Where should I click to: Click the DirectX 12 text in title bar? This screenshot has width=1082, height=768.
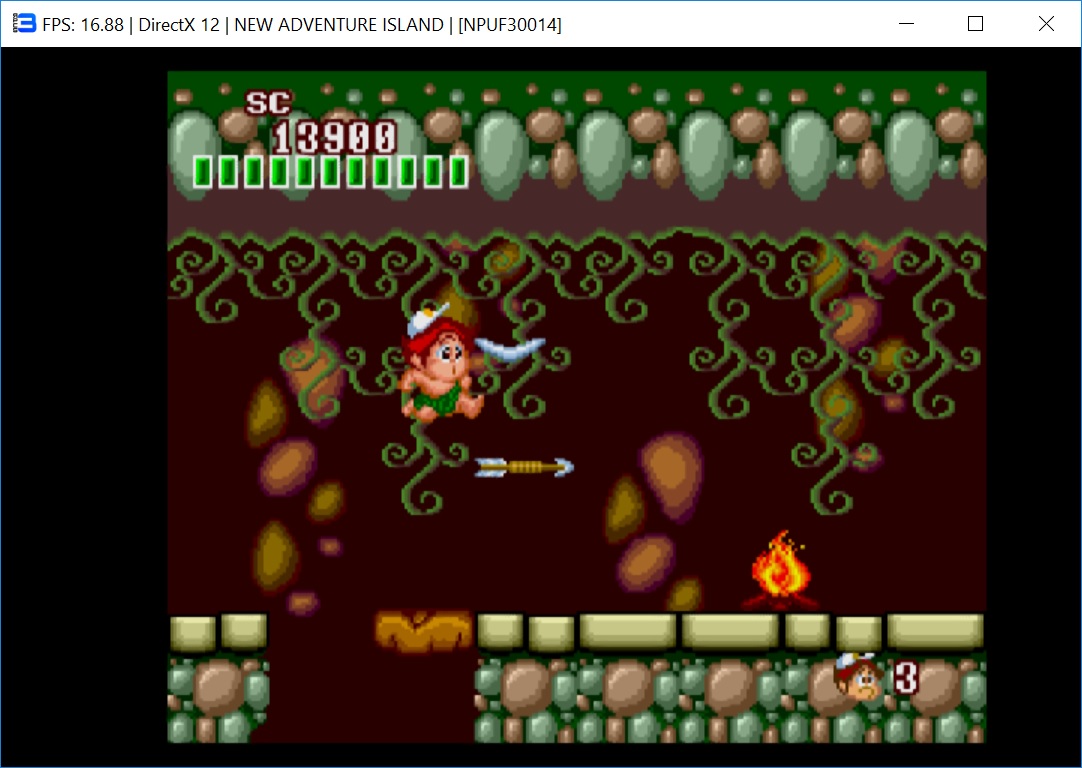pos(178,25)
